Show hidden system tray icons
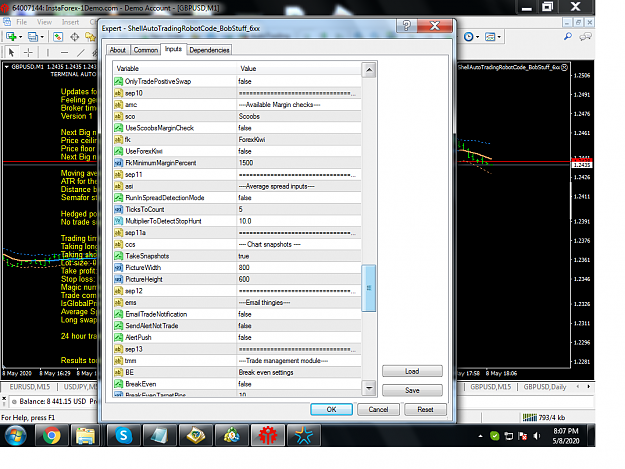Viewport: 625px width, 469px height. click(480, 436)
